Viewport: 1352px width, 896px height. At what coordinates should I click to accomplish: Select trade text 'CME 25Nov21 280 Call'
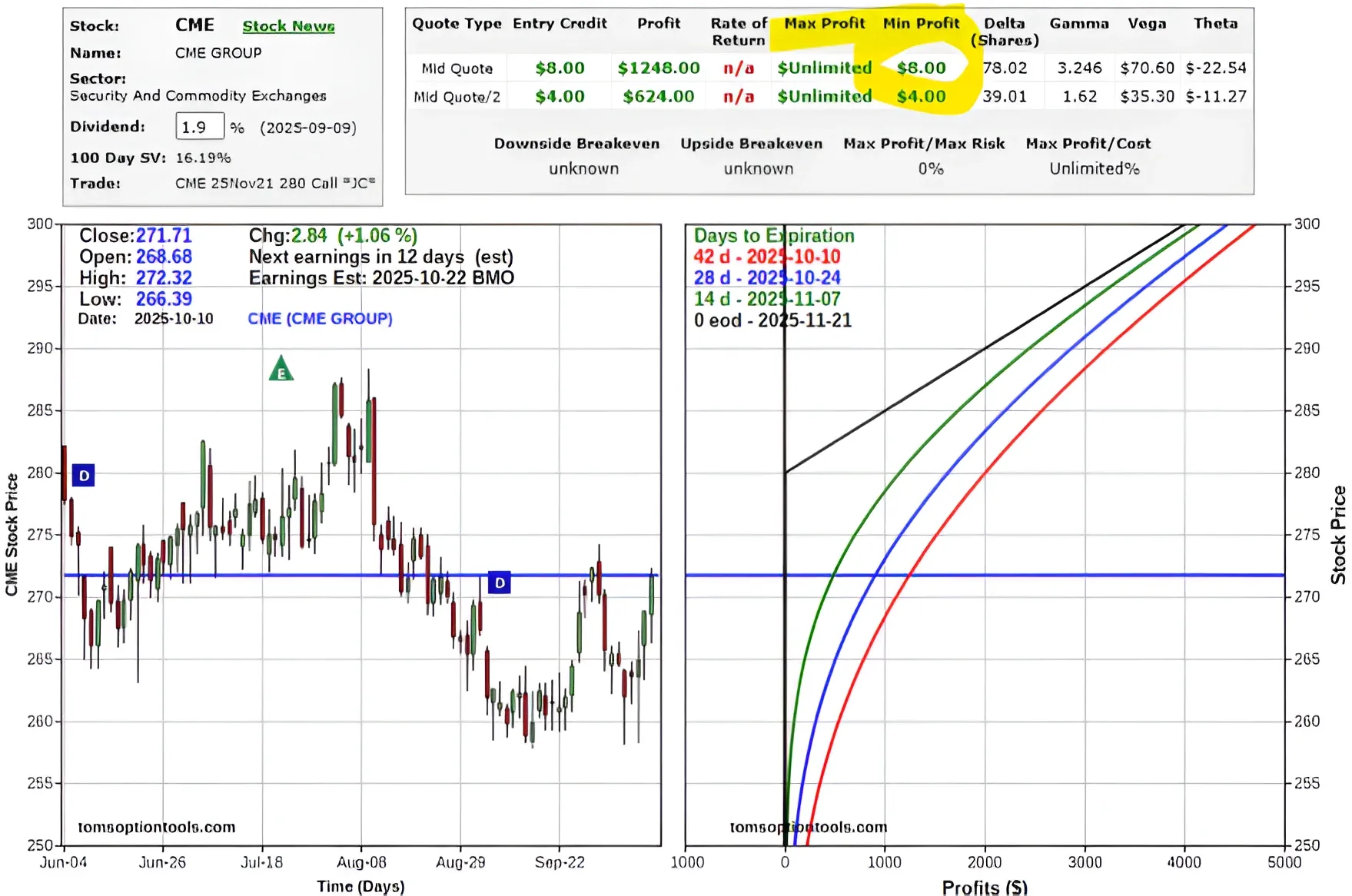(x=257, y=184)
